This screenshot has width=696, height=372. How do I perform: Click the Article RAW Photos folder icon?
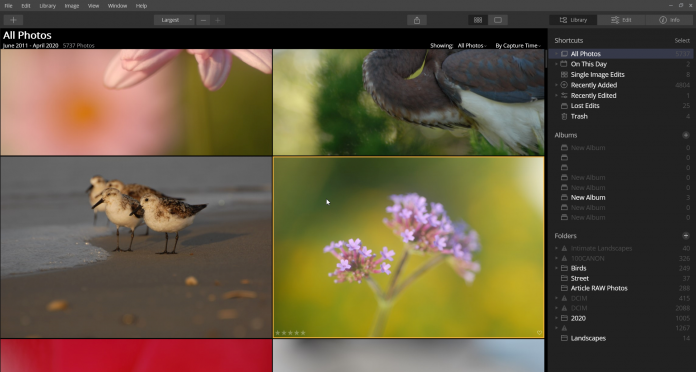[x=564, y=288]
